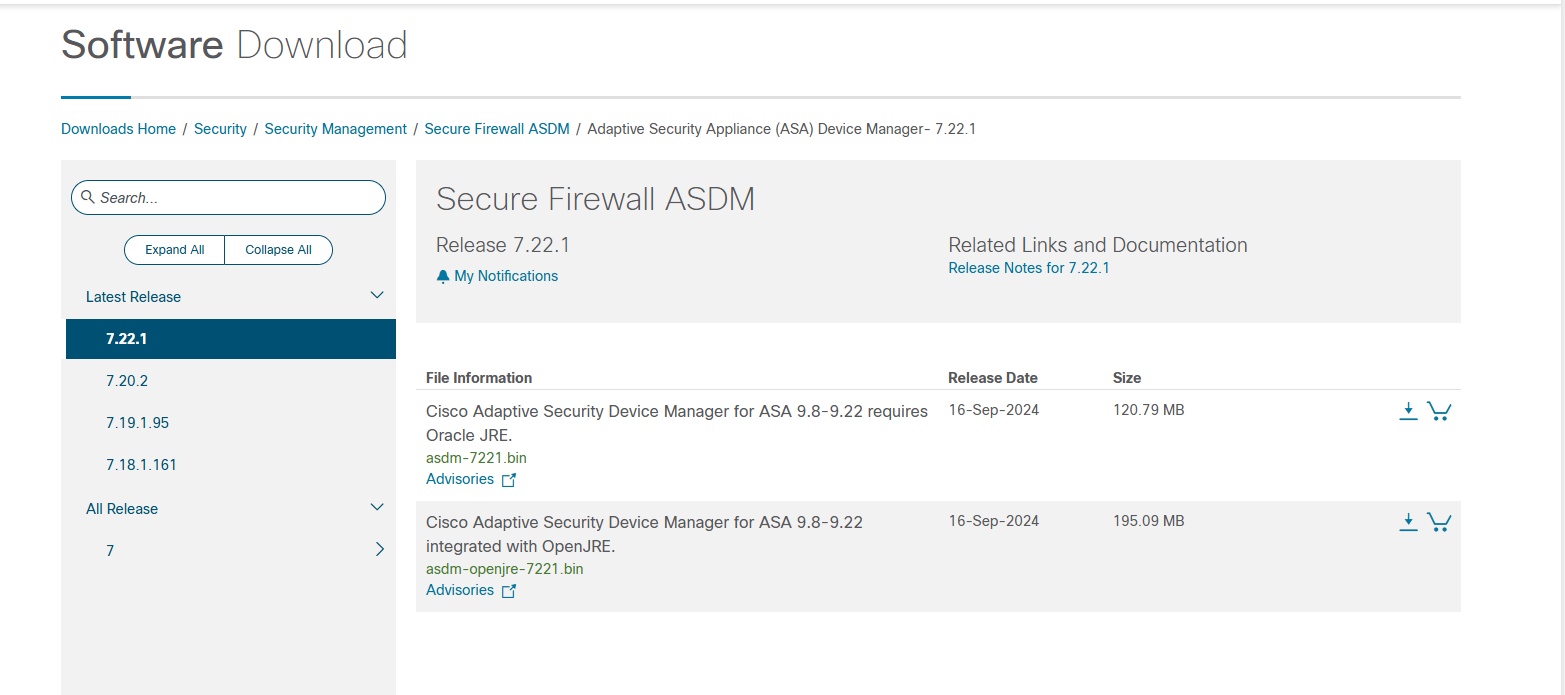The height and width of the screenshot is (695, 1565).
Task: Collapse the All Release section chevron
Action: (377, 508)
